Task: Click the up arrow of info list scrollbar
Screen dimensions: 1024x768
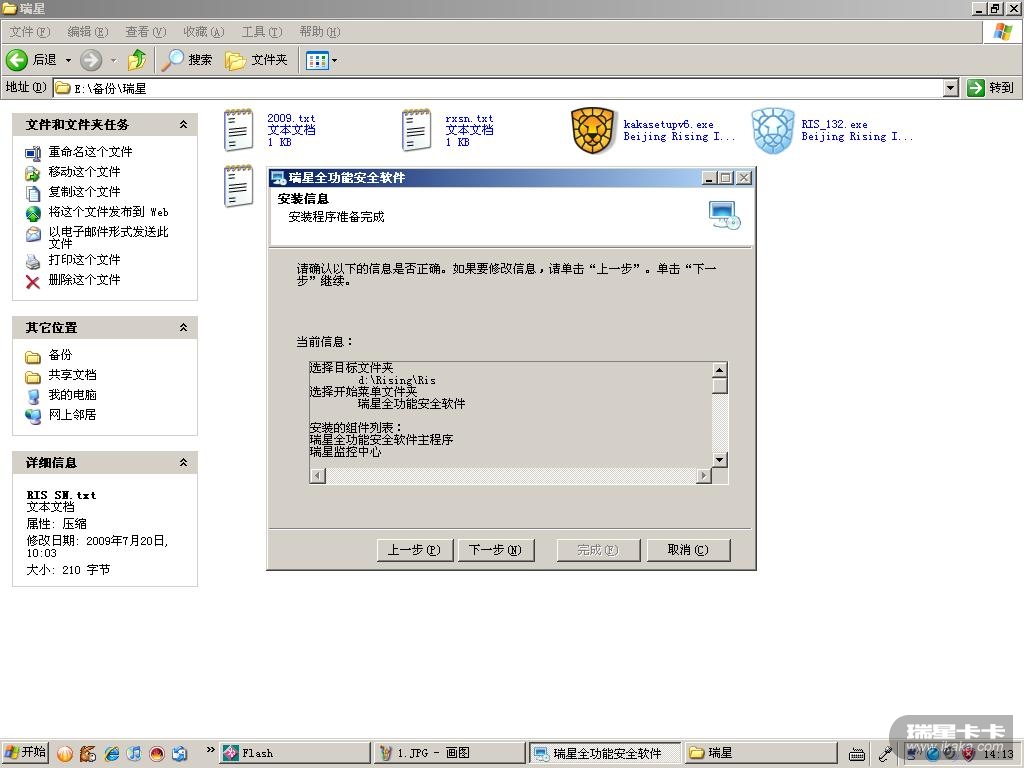Action: point(719,370)
